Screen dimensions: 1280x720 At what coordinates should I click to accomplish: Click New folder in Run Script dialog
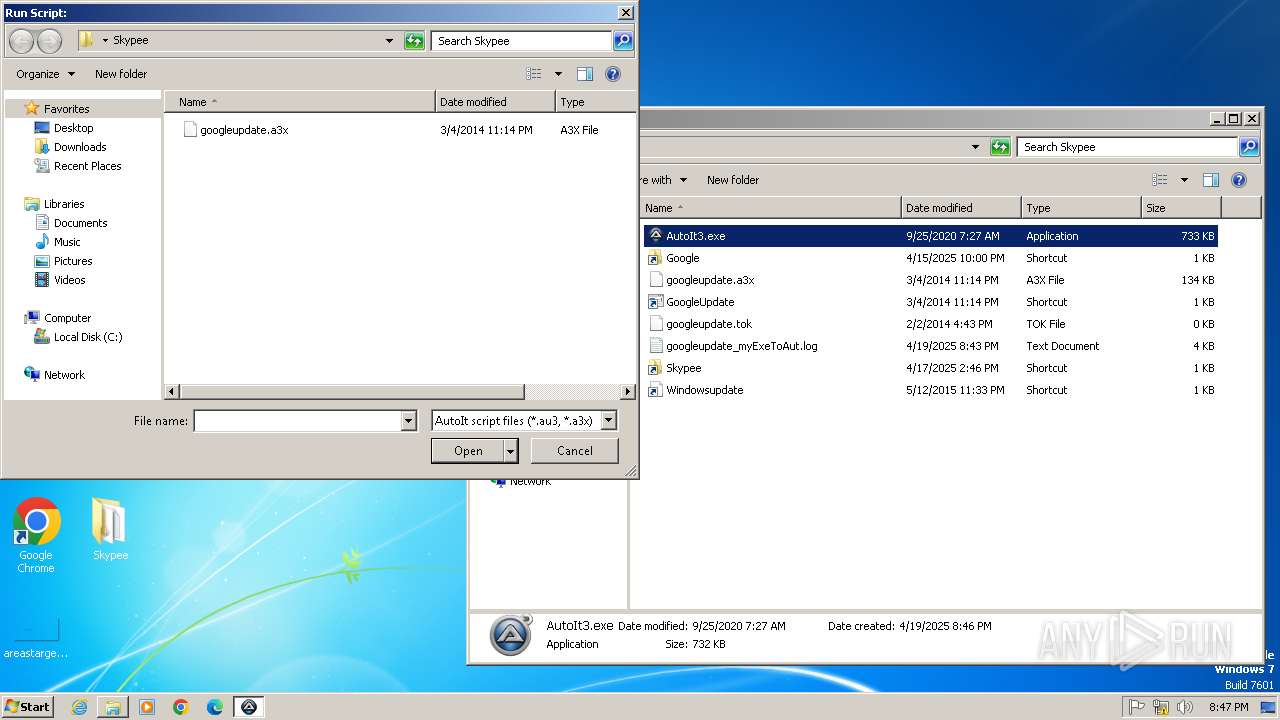[121, 74]
